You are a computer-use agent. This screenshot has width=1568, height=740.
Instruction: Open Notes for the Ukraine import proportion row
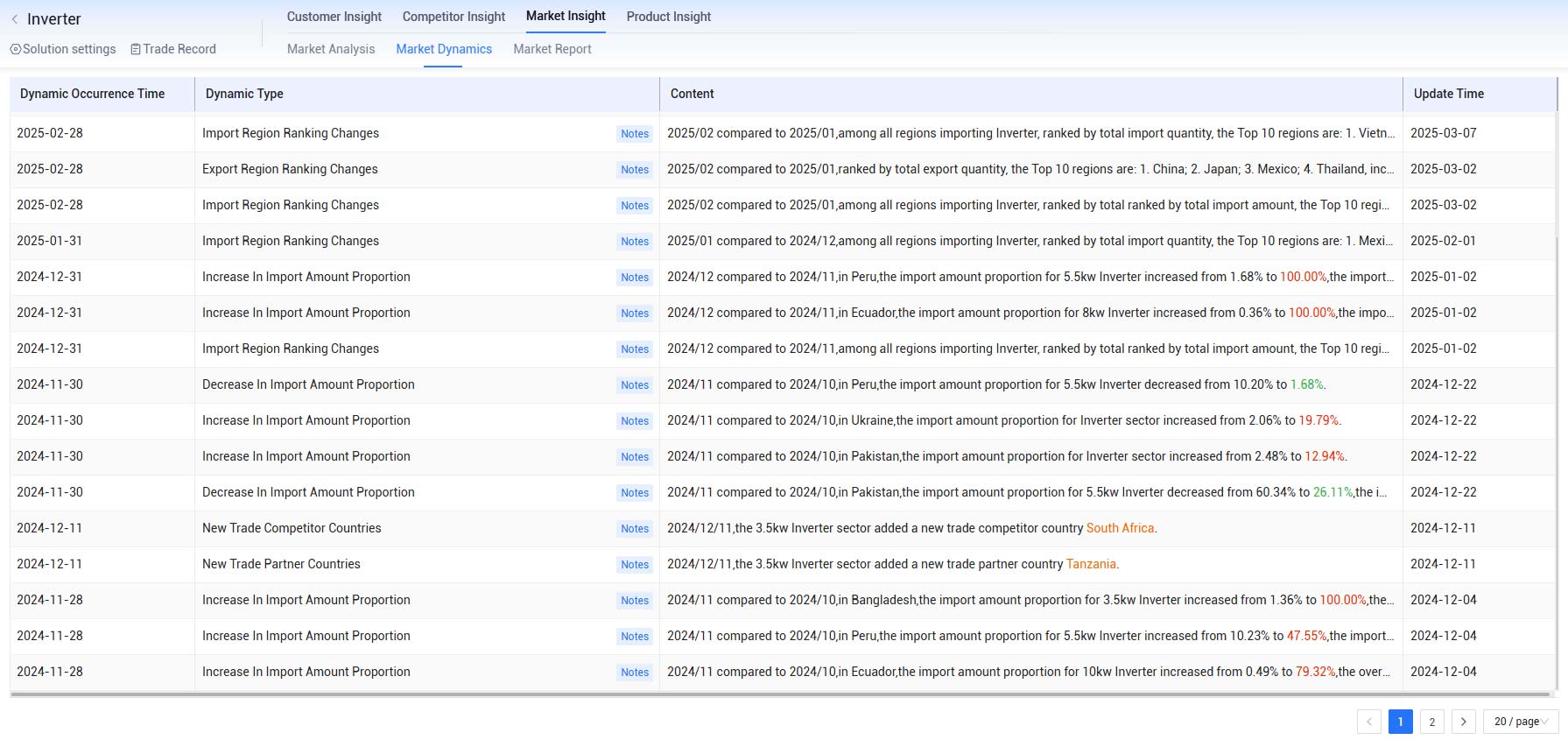(635, 421)
